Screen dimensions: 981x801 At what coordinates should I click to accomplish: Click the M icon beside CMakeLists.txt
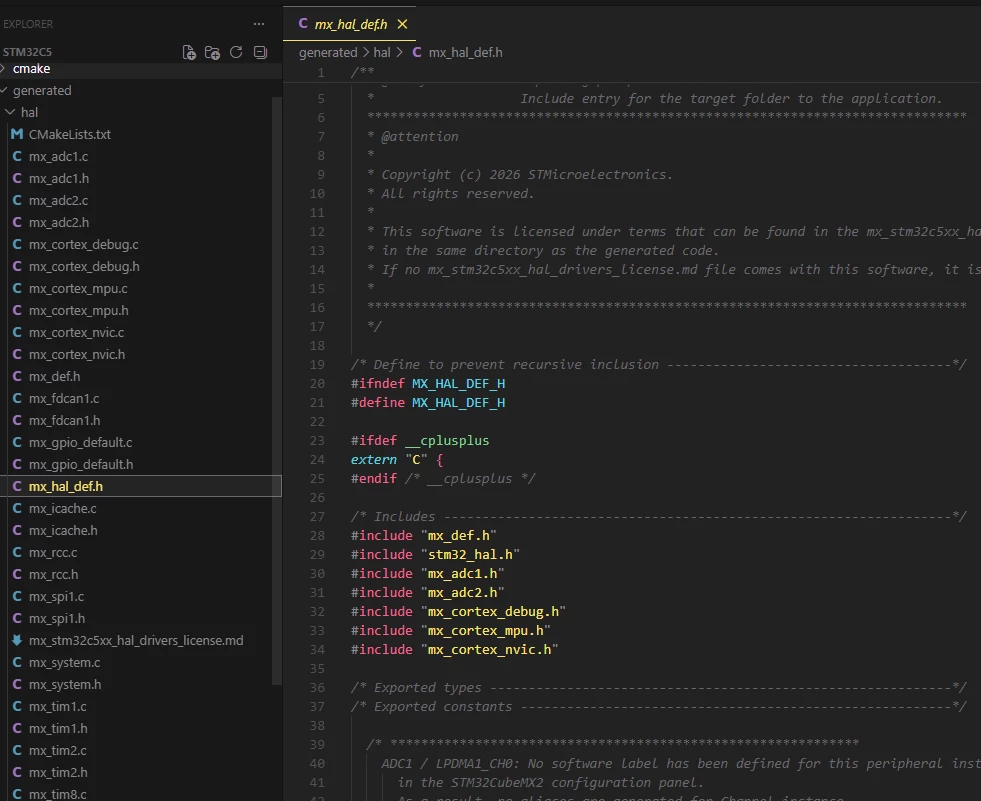pyautogui.click(x=17, y=135)
